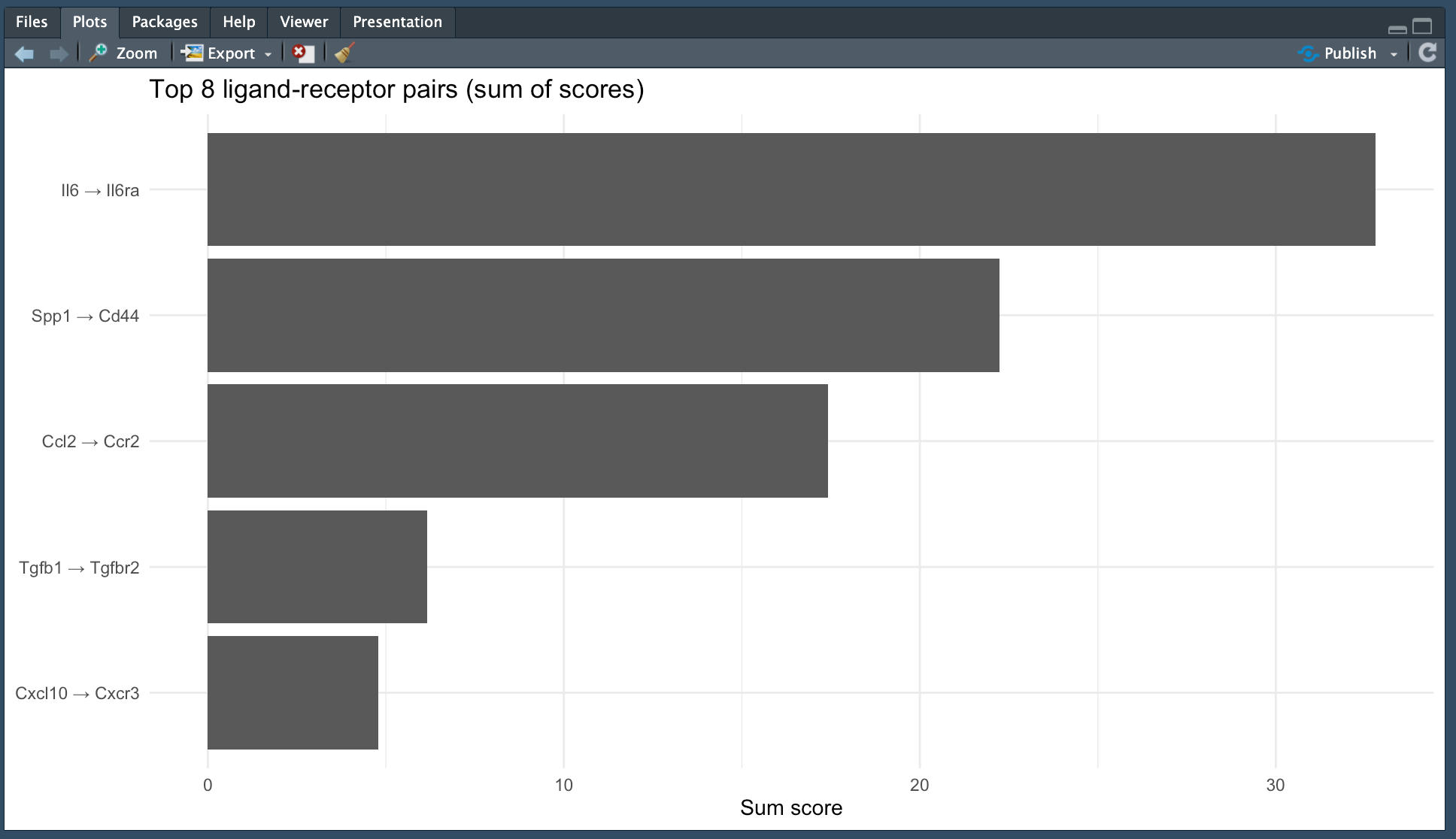Minimize the Plots pane

pyautogui.click(x=1397, y=29)
